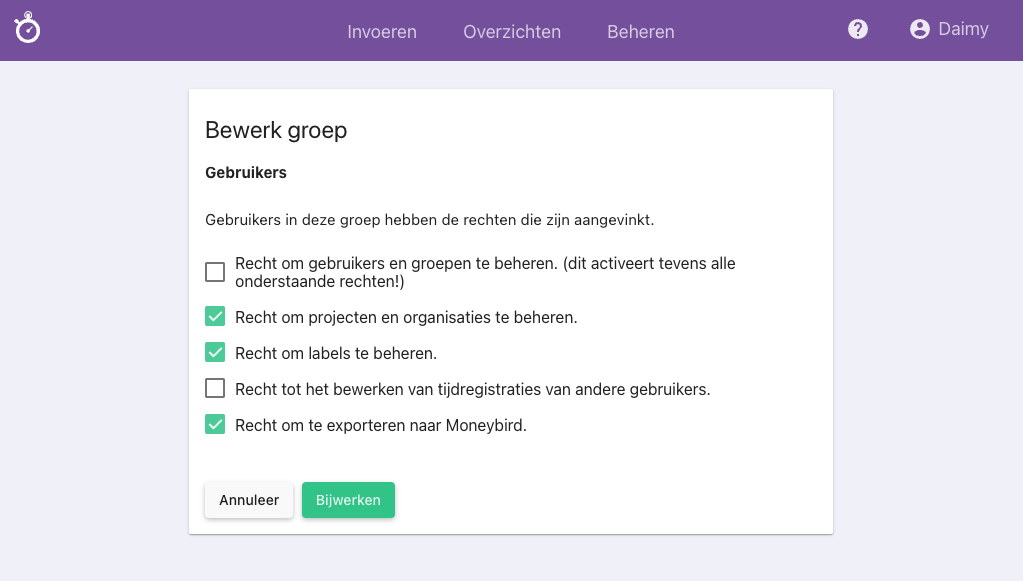The image size is (1023, 581).
Task: Click the 'Recht om projecten en organisaties' label text
Action: click(406, 317)
